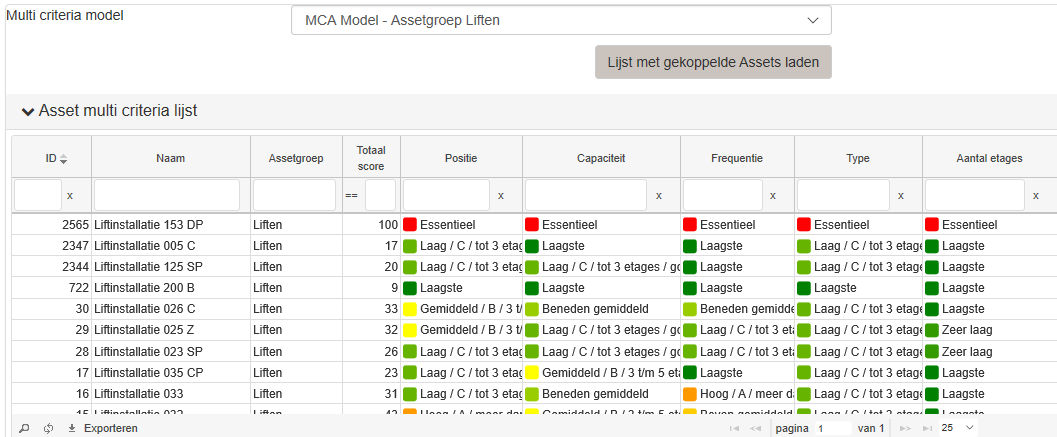Sort the grid by ID column arrows
Image resolution: width=1057 pixels, height=437 pixels.
click(64, 159)
